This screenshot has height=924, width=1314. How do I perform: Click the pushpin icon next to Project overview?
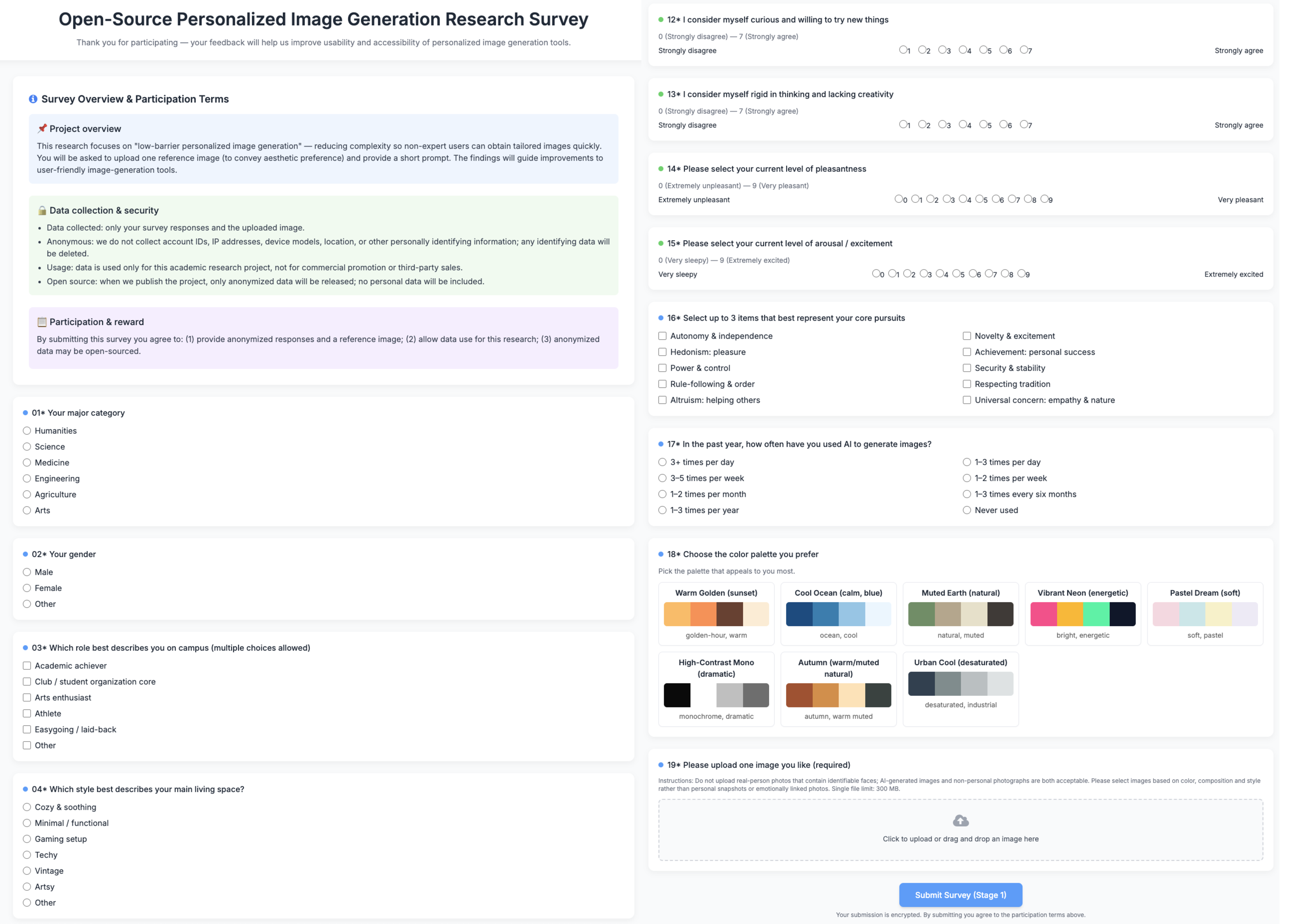click(x=42, y=129)
